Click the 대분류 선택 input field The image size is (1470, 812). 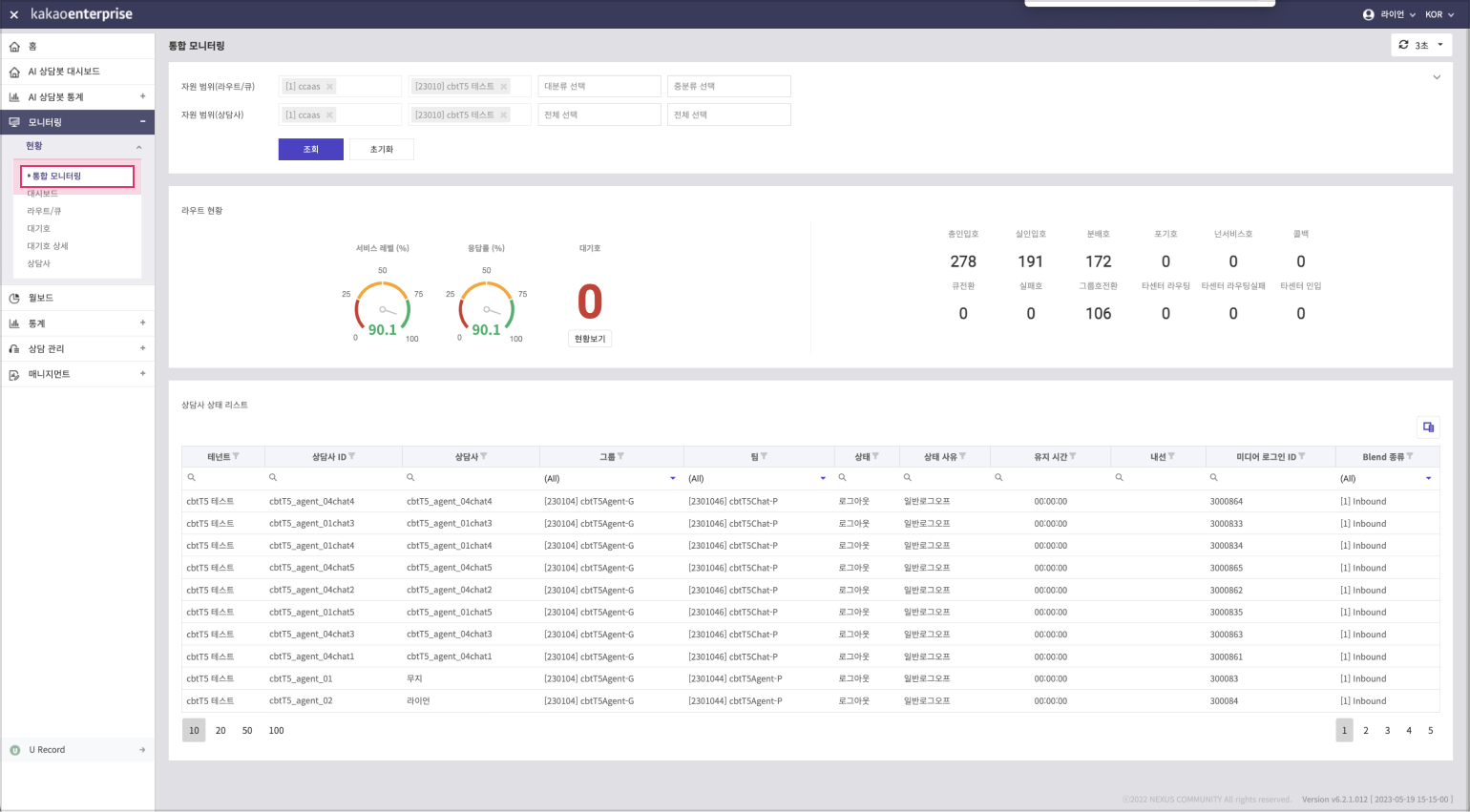598,87
